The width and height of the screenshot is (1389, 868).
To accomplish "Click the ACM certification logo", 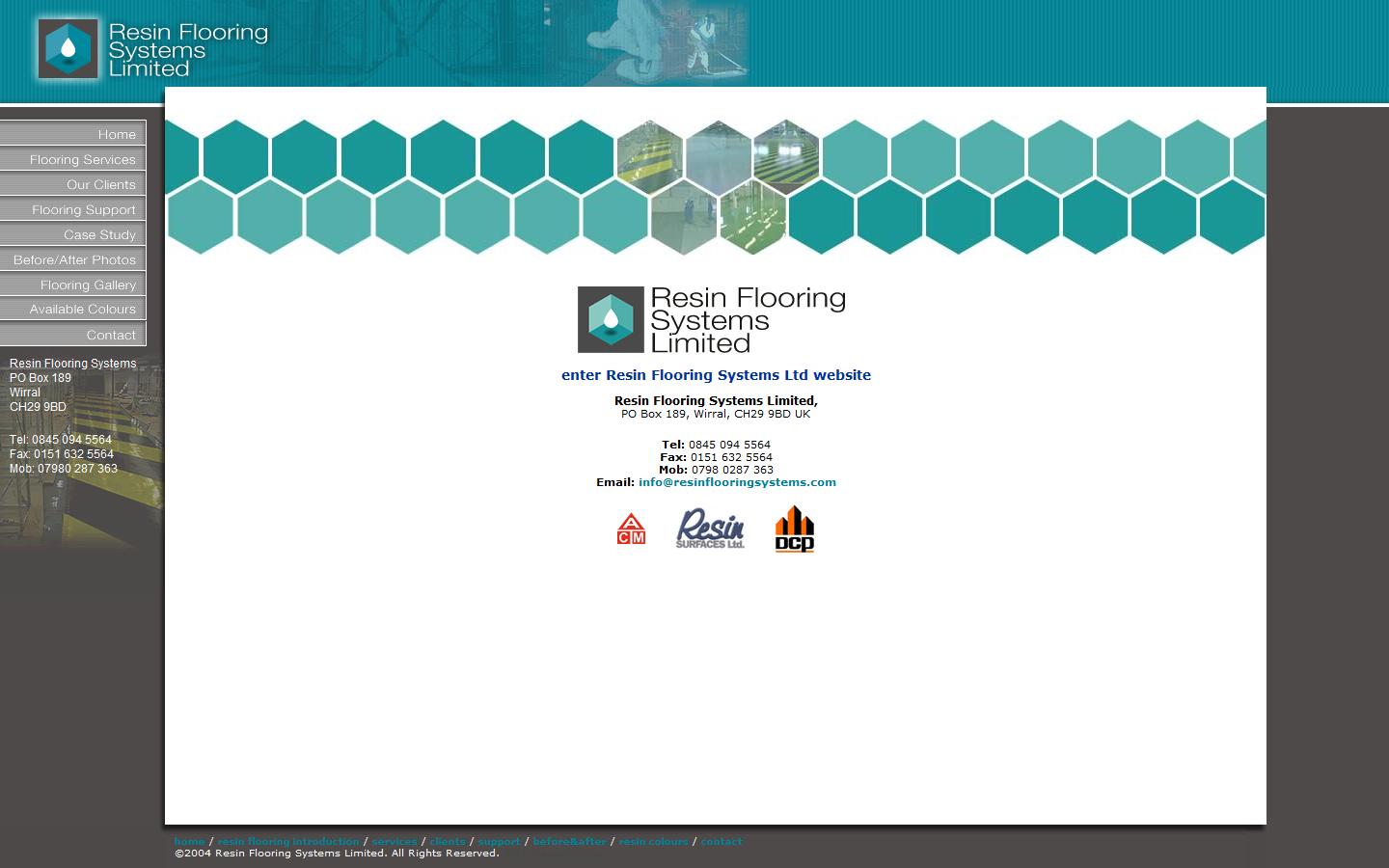I will tap(631, 529).
